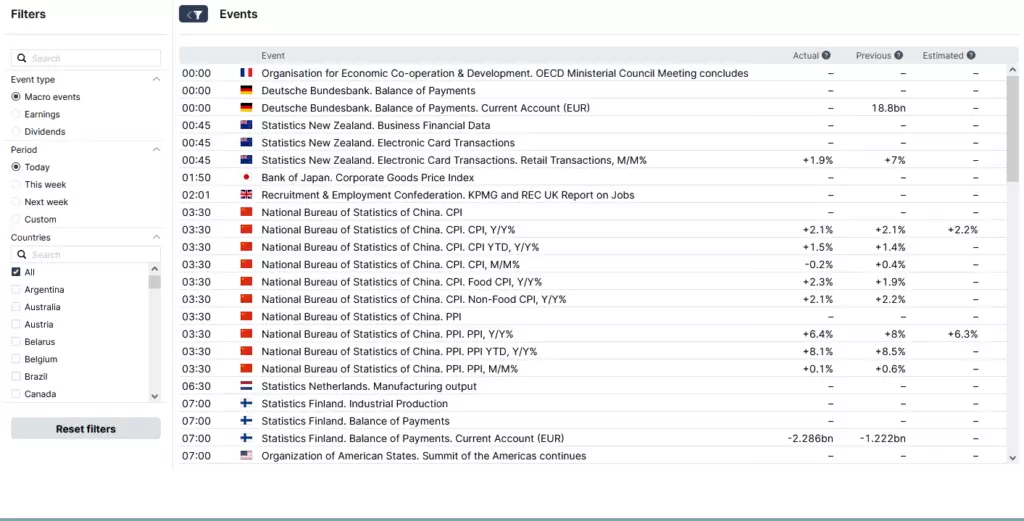This screenshot has height=521, width=1024.
Task: Click the Actual column help icon
Action: [826, 55]
